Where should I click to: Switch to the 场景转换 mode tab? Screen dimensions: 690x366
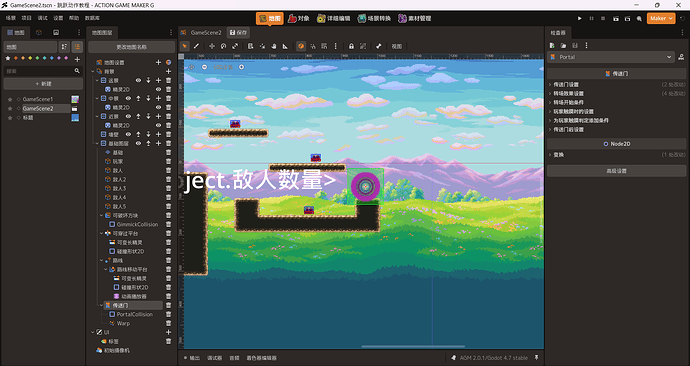(x=374, y=18)
